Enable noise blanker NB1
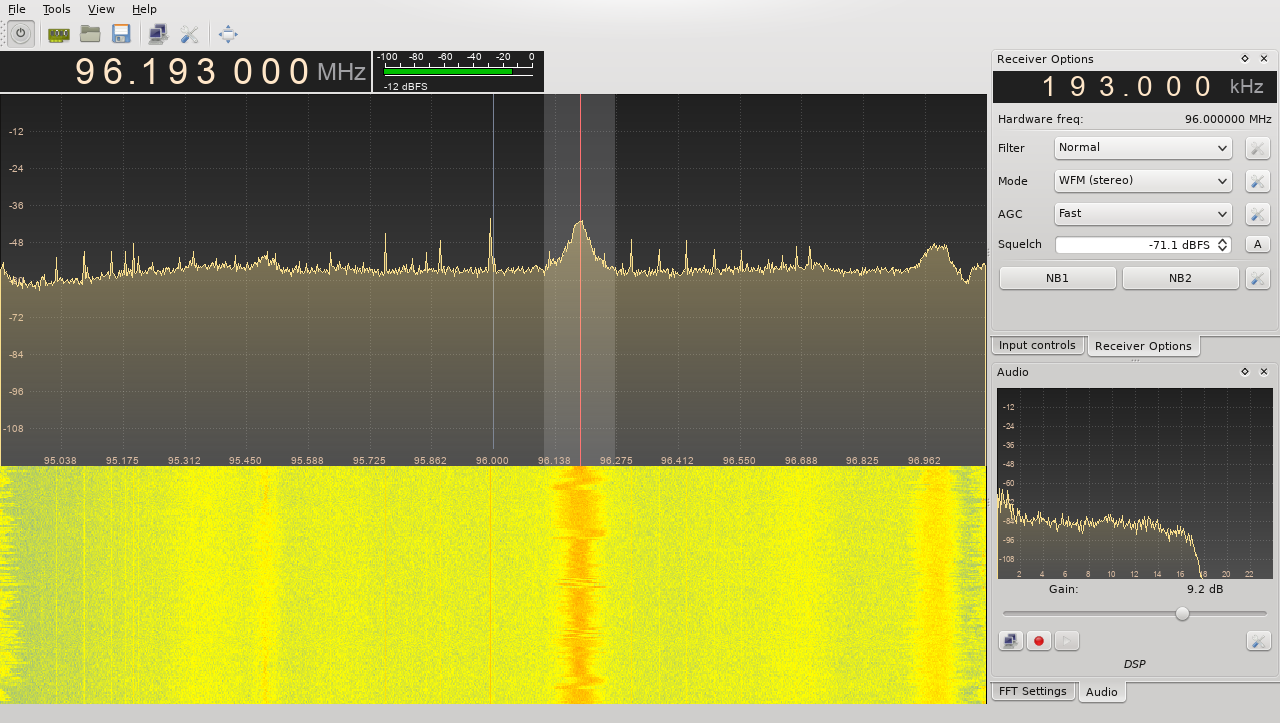The height and width of the screenshot is (723, 1280). coord(1057,277)
